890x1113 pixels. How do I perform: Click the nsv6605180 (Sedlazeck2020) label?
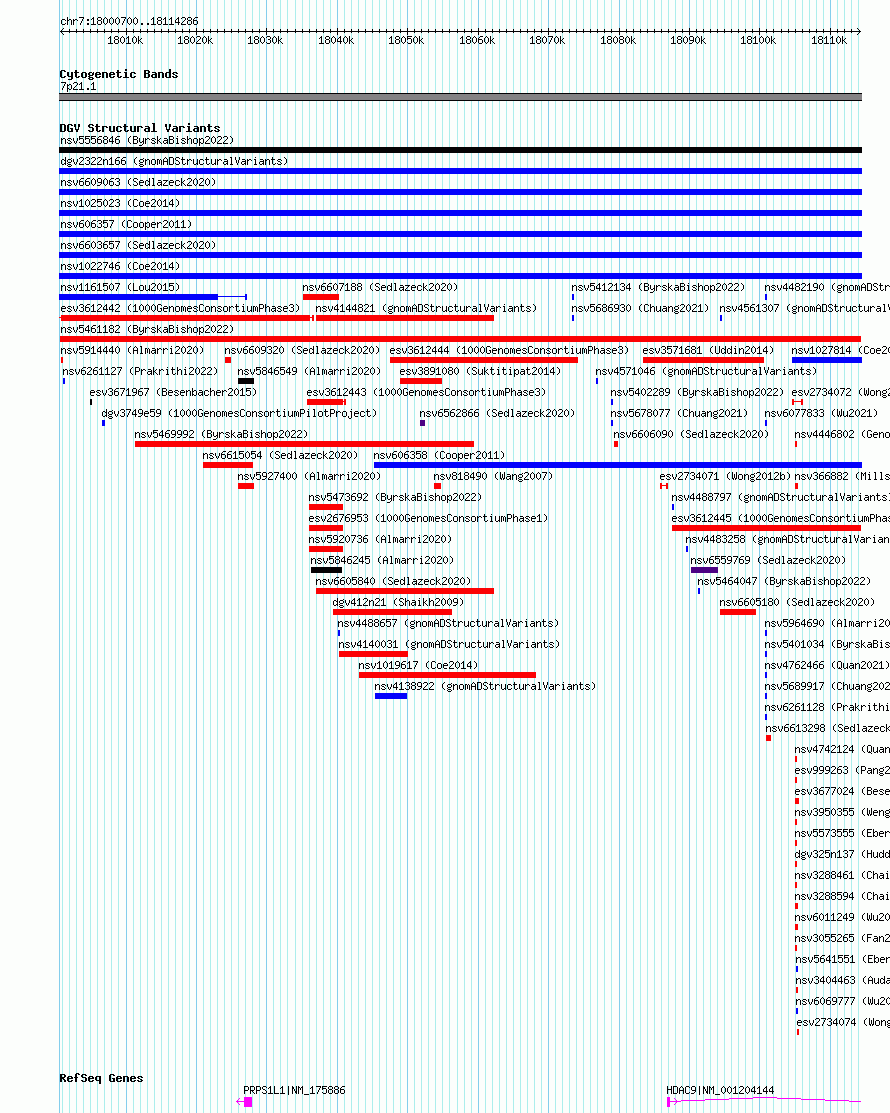pyautogui.click(x=798, y=603)
